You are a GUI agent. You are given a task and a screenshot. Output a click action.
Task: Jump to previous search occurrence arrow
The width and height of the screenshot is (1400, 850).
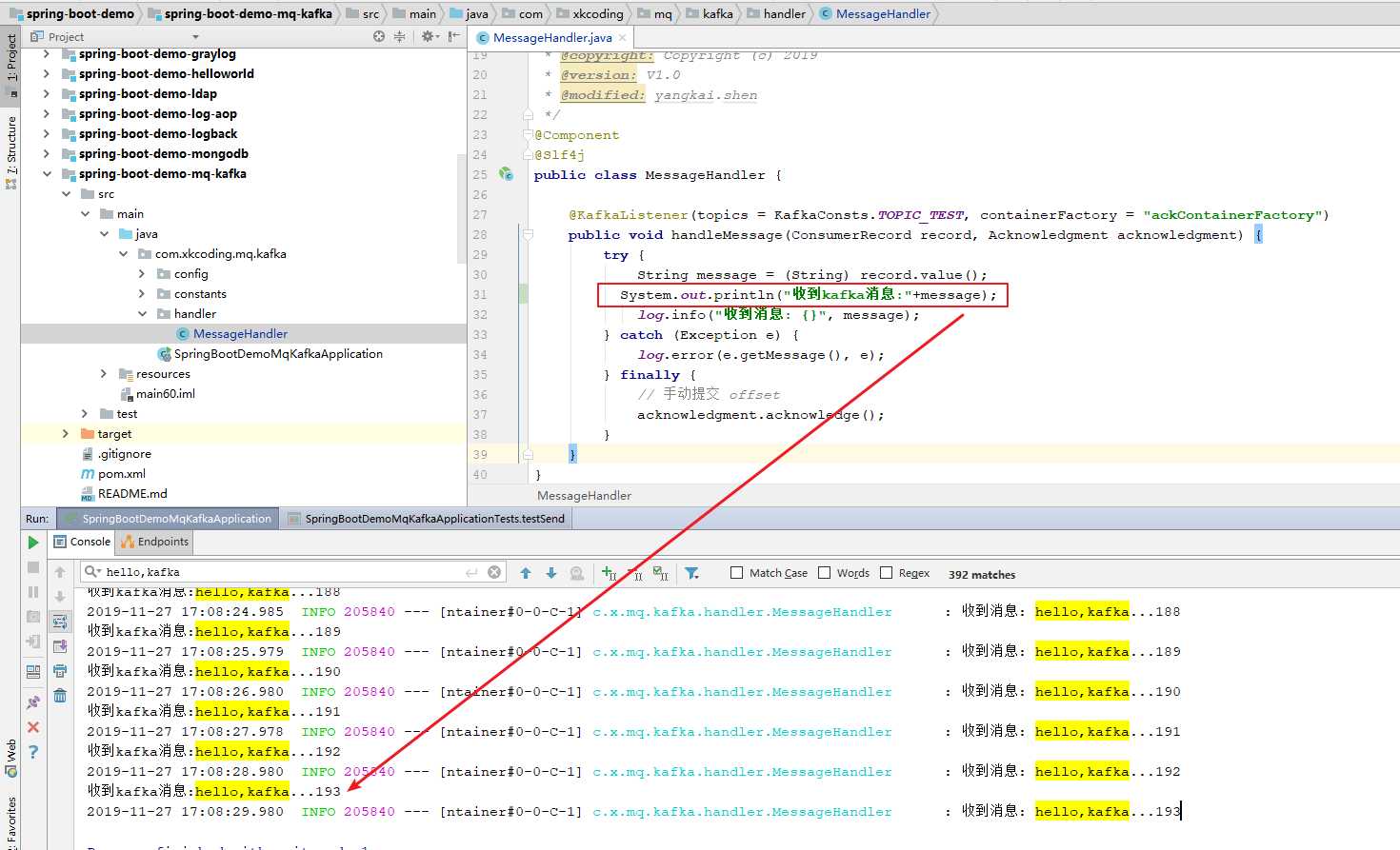pyautogui.click(x=526, y=572)
